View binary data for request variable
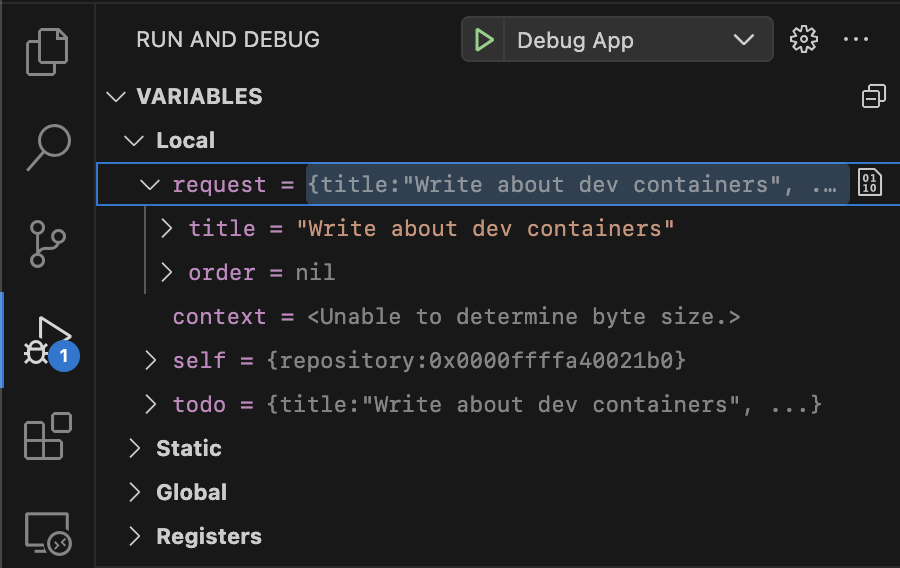Screen dimensions: 900x568 click(870, 184)
